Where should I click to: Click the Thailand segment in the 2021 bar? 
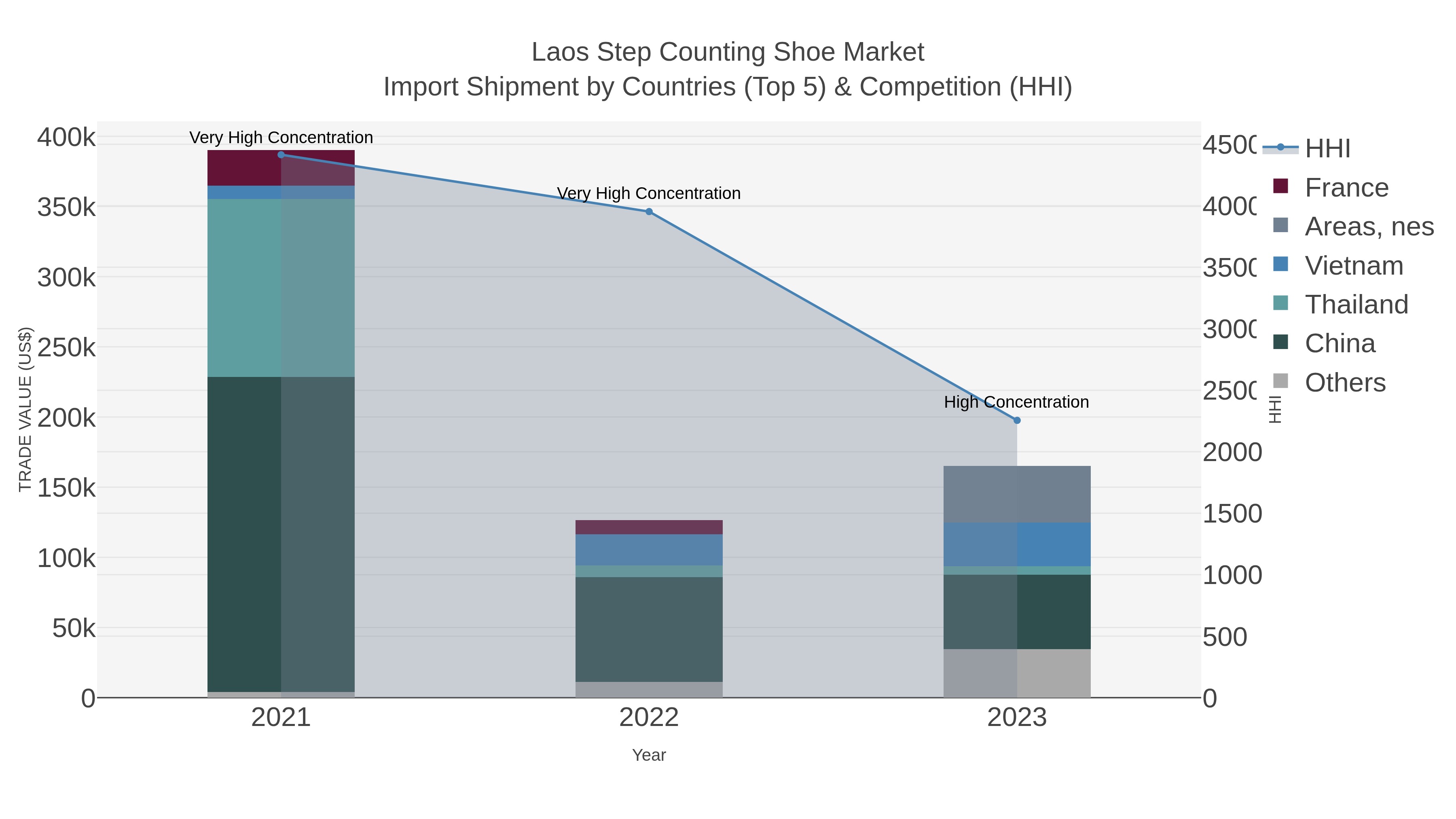click(x=281, y=288)
